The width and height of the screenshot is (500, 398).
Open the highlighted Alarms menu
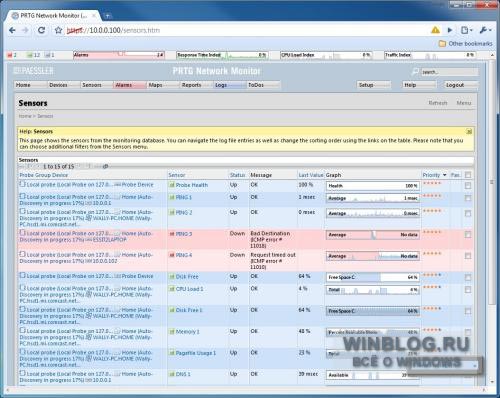pos(130,85)
